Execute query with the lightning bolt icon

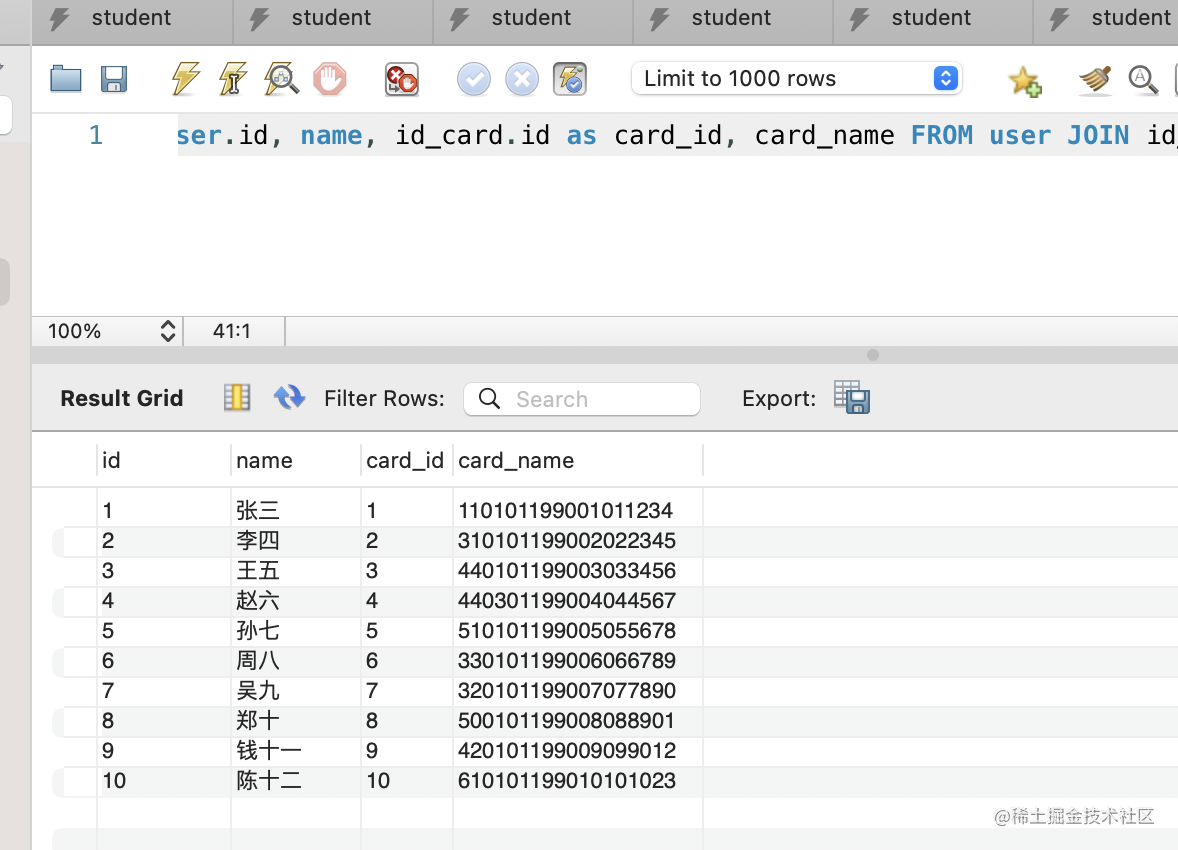(x=186, y=79)
